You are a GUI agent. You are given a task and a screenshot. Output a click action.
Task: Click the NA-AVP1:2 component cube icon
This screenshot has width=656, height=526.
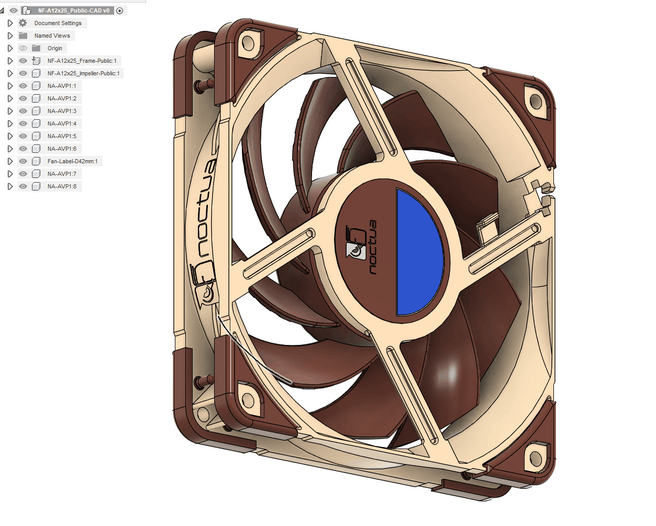36,98
